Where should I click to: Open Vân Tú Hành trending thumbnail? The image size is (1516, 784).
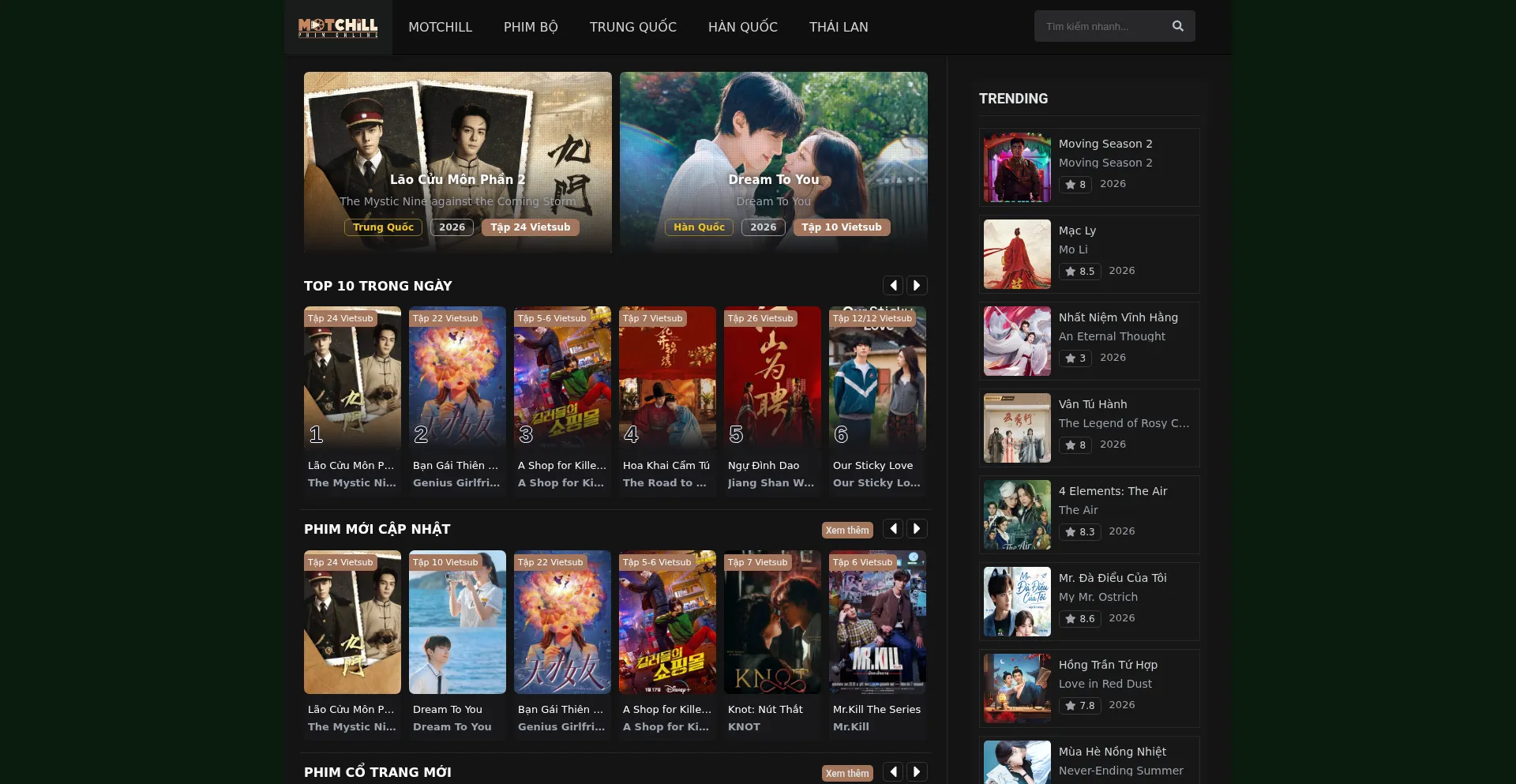[x=1017, y=428]
